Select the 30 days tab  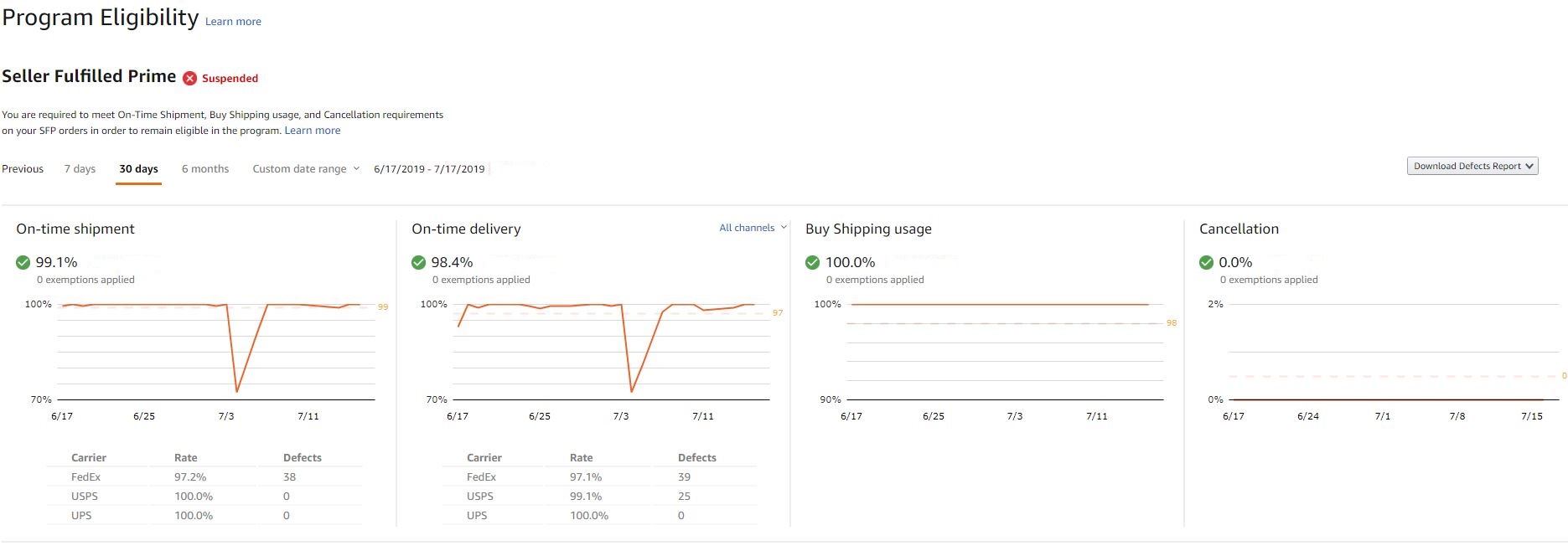point(138,168)
